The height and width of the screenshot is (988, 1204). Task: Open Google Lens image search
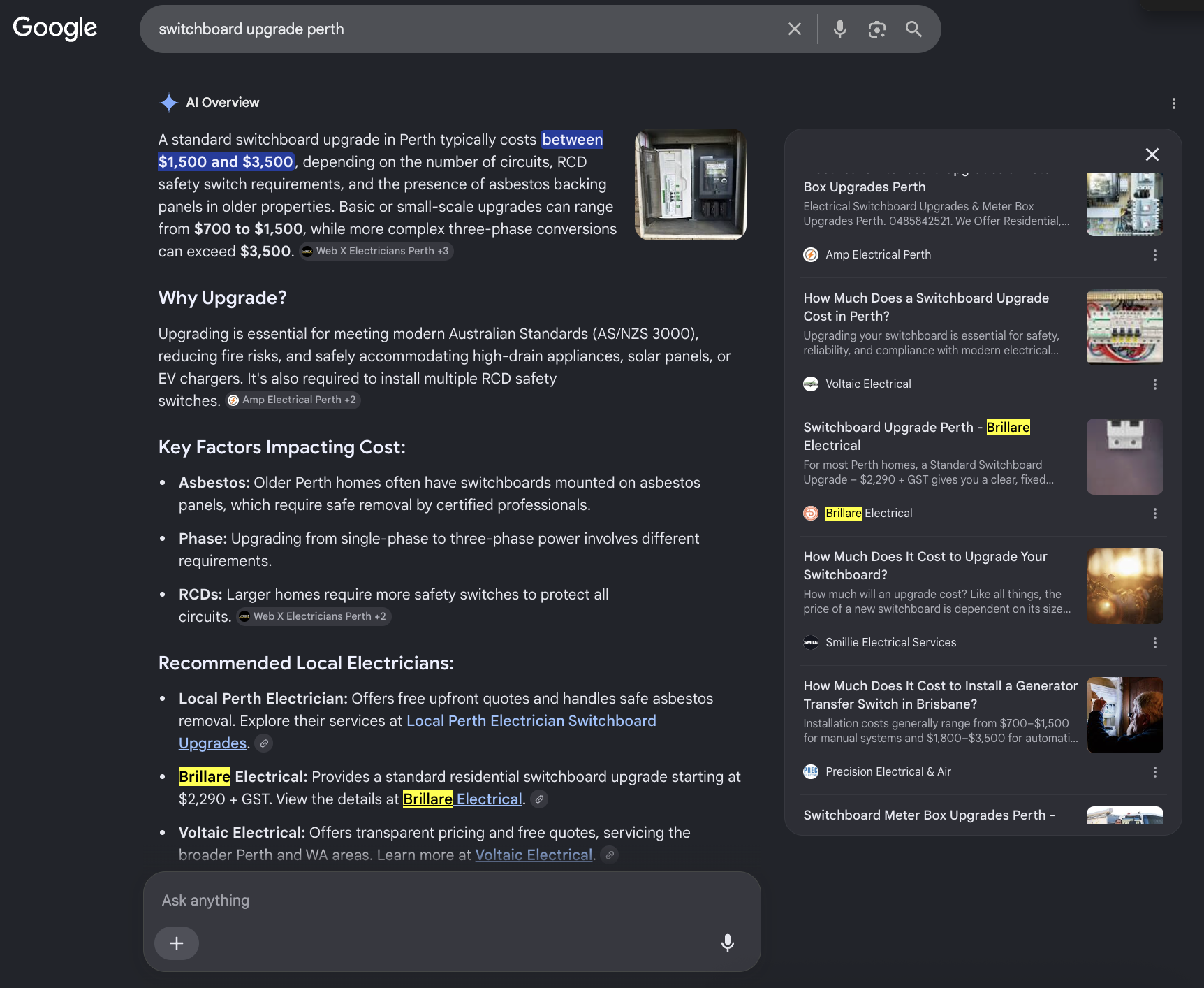pos(877,29)
